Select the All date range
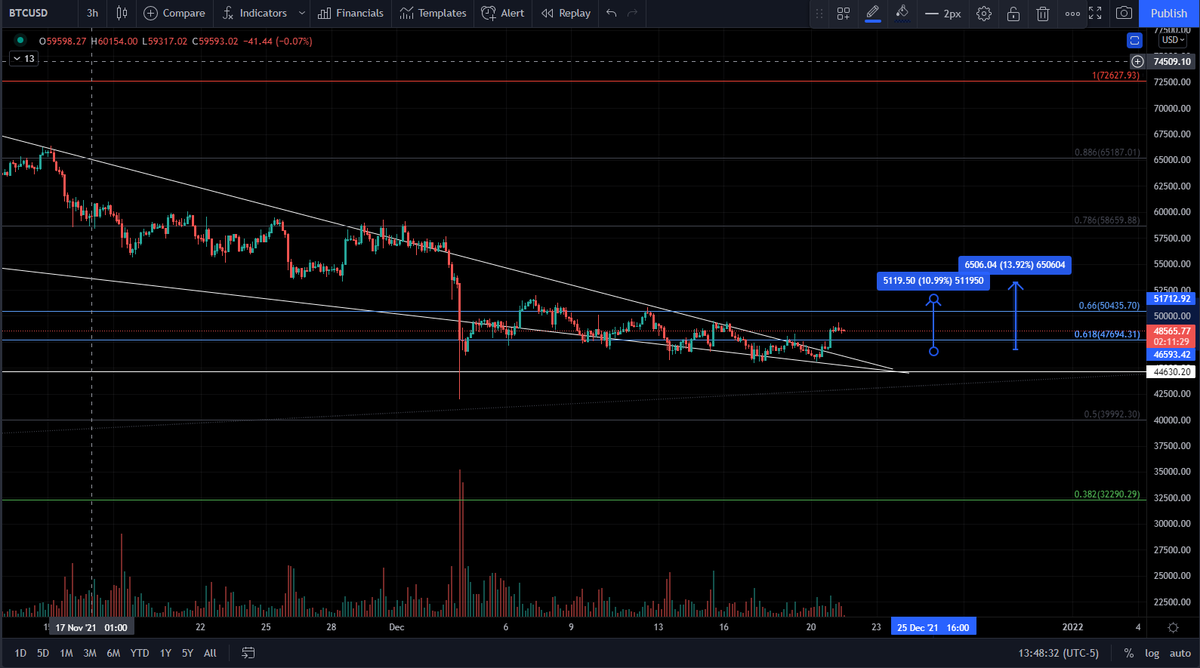The height and width of the screenshot is (668, 1200). point(210,653)
